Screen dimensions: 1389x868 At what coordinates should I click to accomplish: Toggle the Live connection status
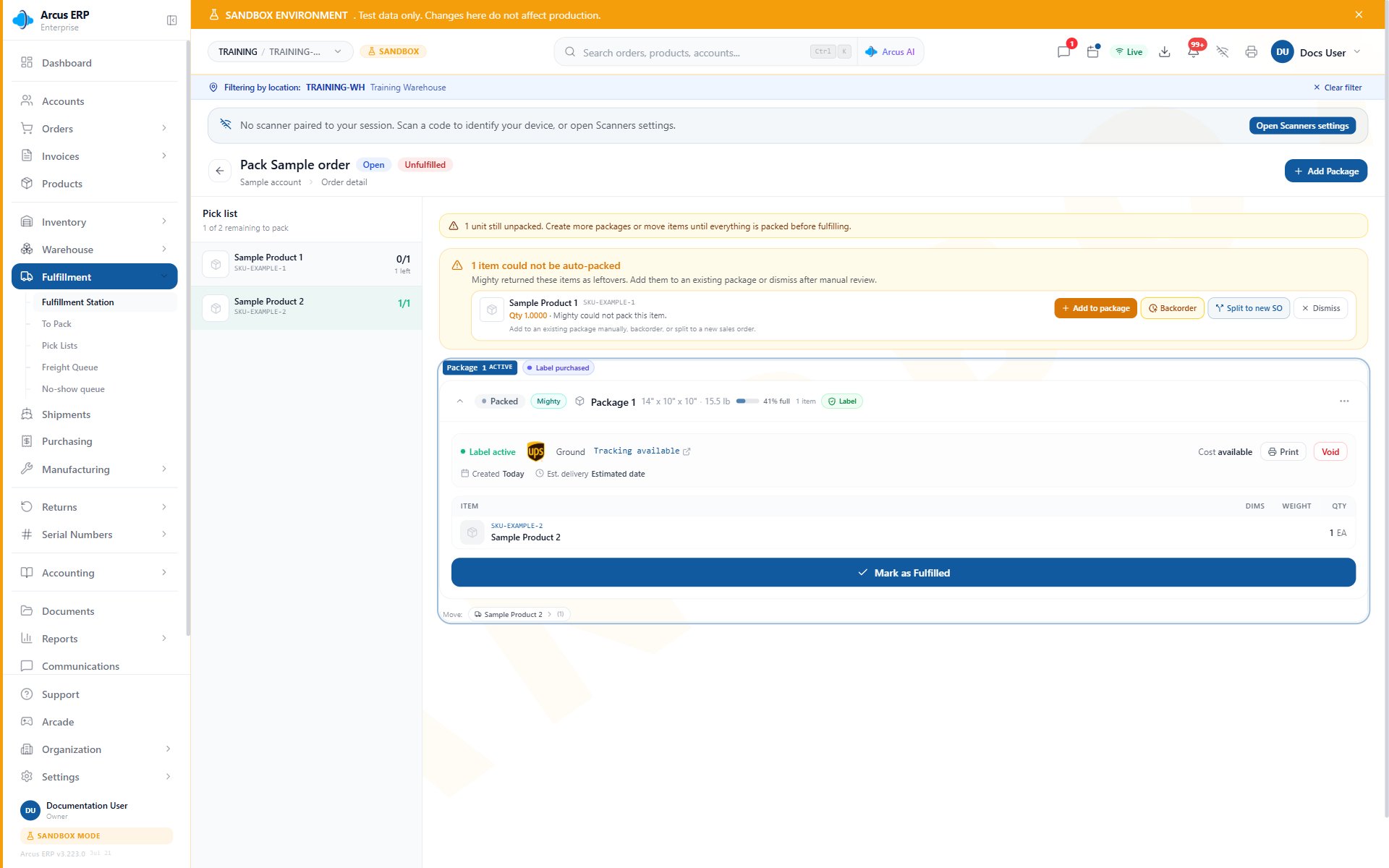click(x=1129, y=52)
